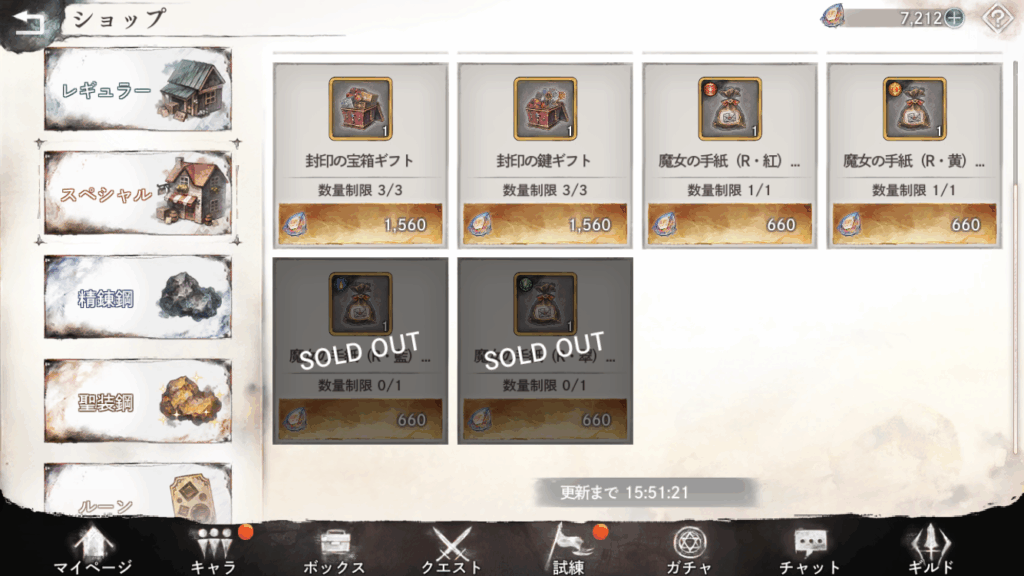
Task: Open クエスト crossed swords icon
Action: point(450,551)
